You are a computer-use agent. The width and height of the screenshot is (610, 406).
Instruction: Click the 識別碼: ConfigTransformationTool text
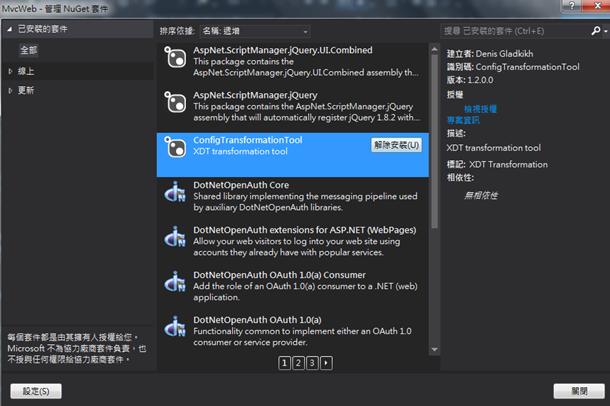click(513, 67)
